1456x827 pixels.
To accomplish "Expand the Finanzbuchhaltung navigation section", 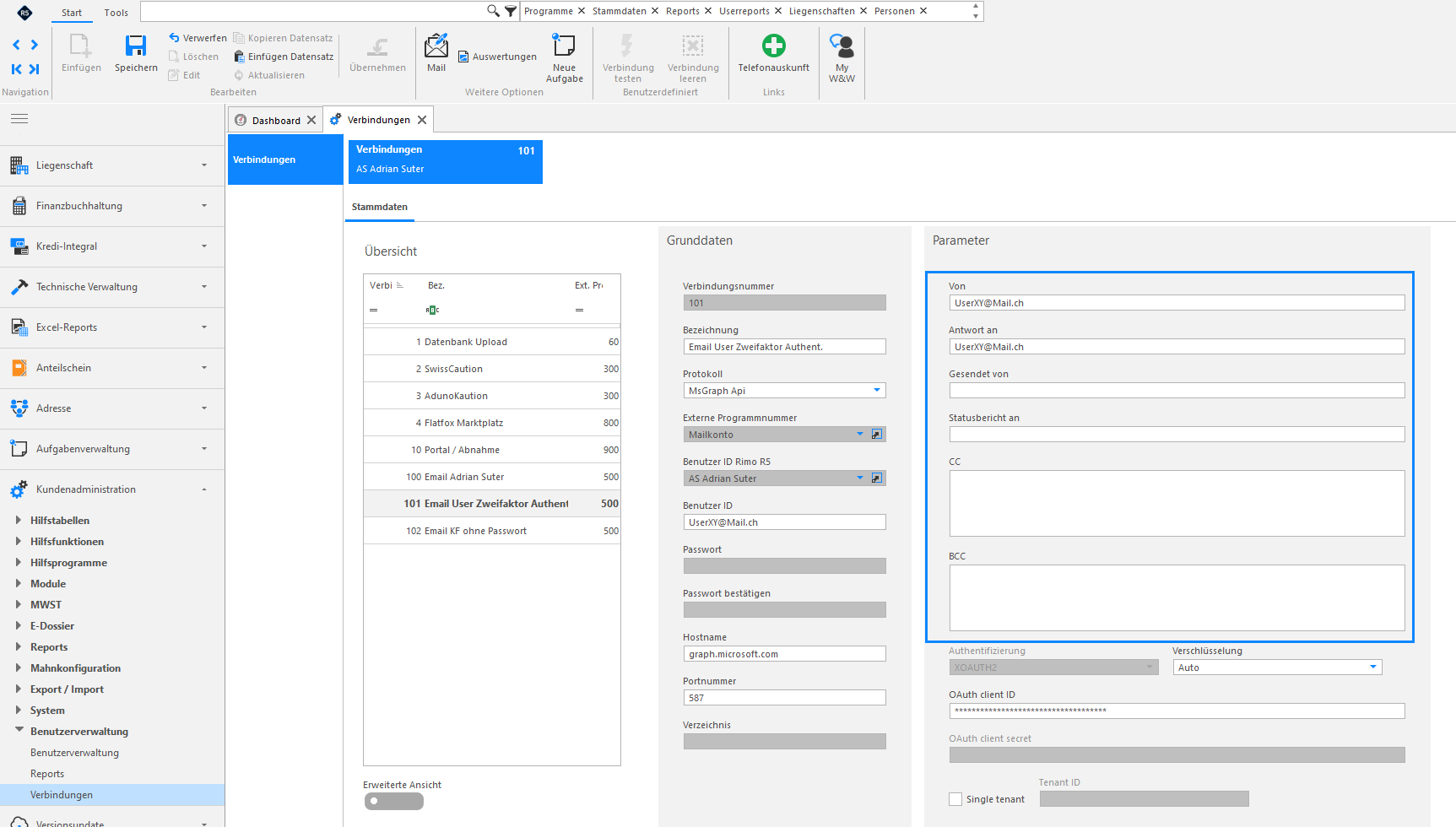I will [112, 206].
